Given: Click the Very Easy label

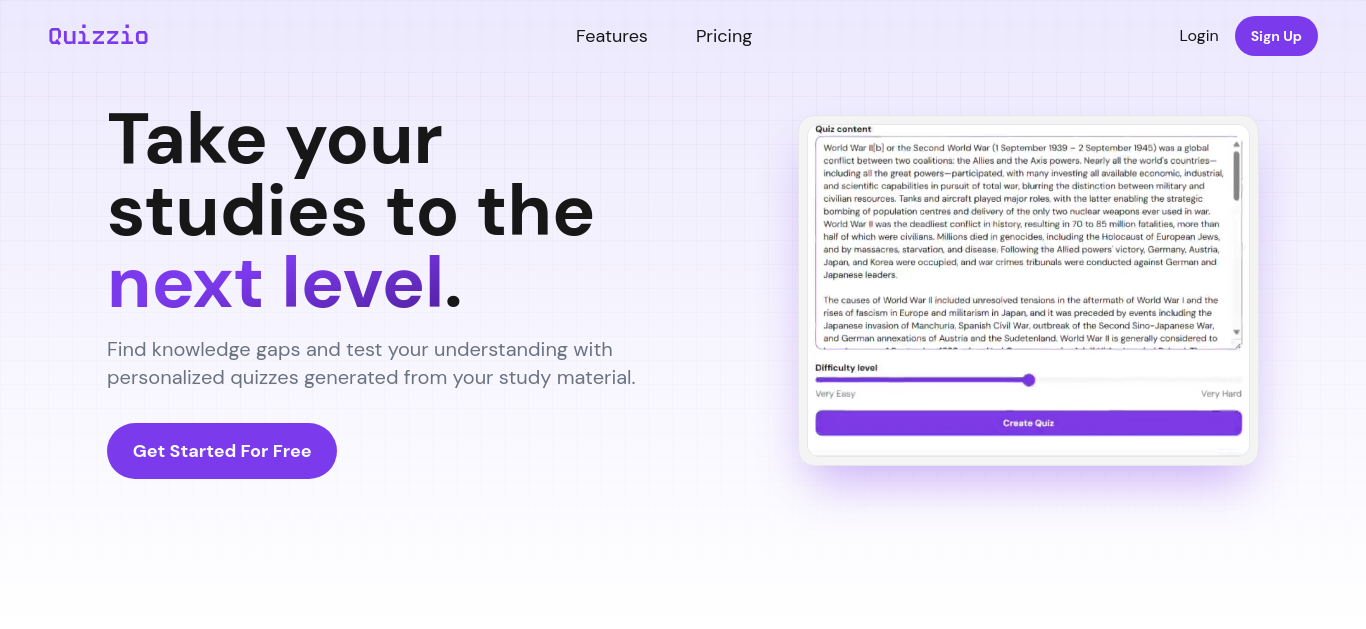Looking at the screenshot, I should tap(835, 394).
